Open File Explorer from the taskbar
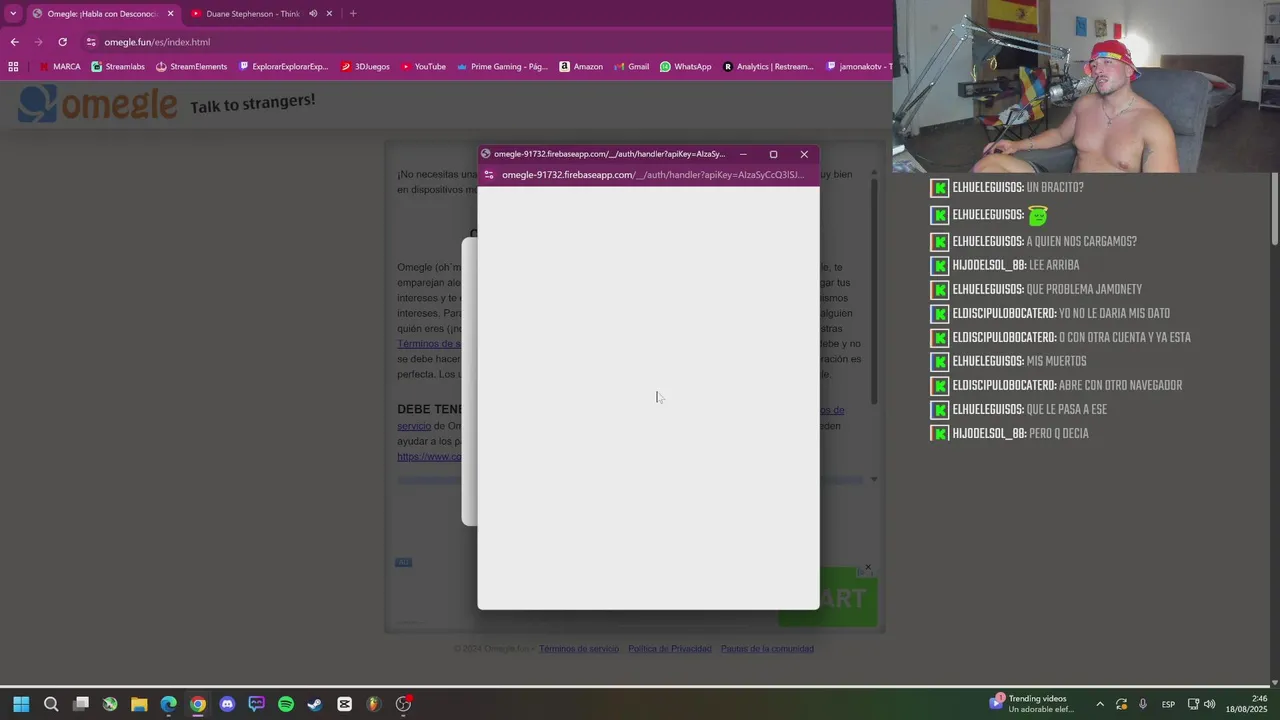The image size is (1280, 720). click(x=139, y=704)
